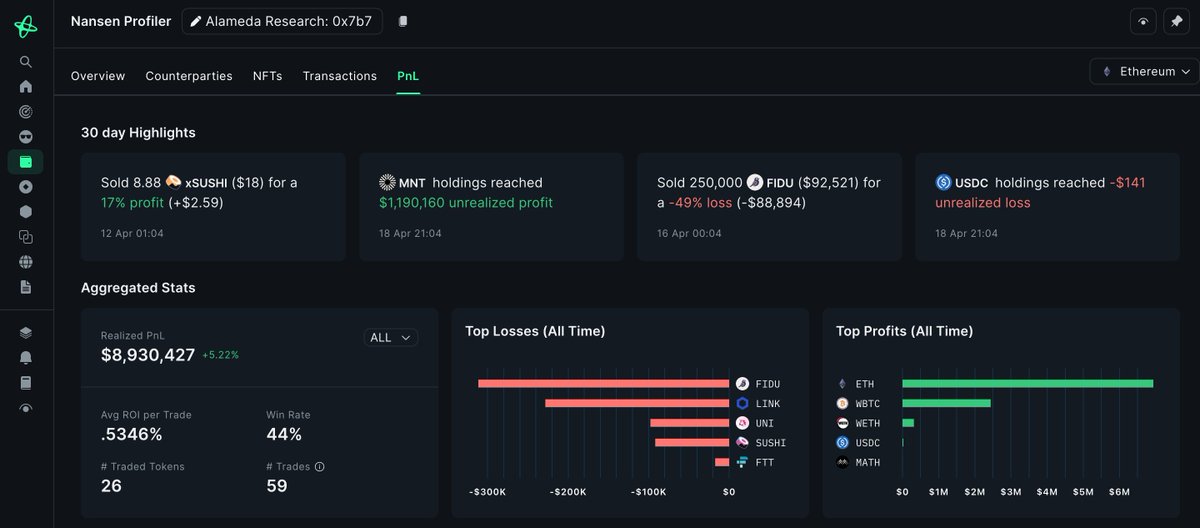Click the FIDU loss bar in Top Losses
The width and height of the screenshot is (1200, 528).
(604, 384)
